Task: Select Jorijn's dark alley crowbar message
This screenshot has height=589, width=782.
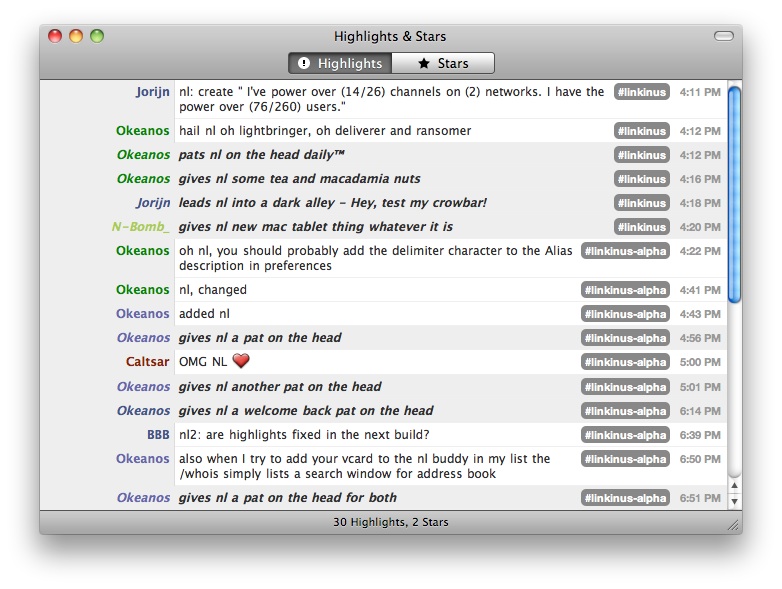Action: (333, 203)
